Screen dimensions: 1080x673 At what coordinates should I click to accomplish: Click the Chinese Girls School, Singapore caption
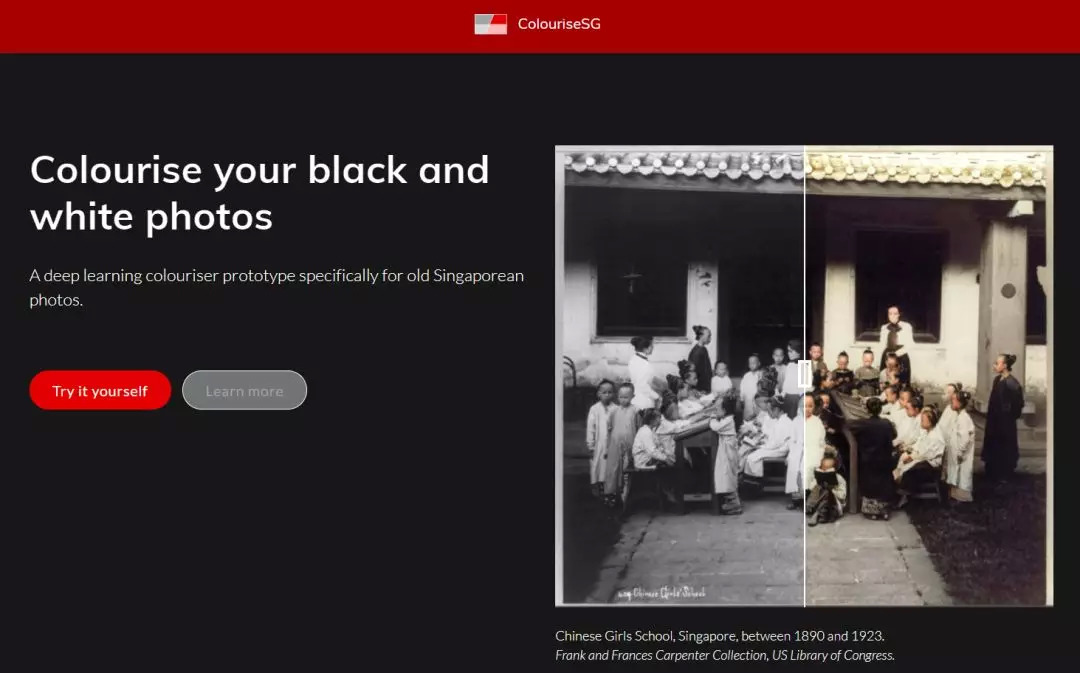[x=720, y=636]
